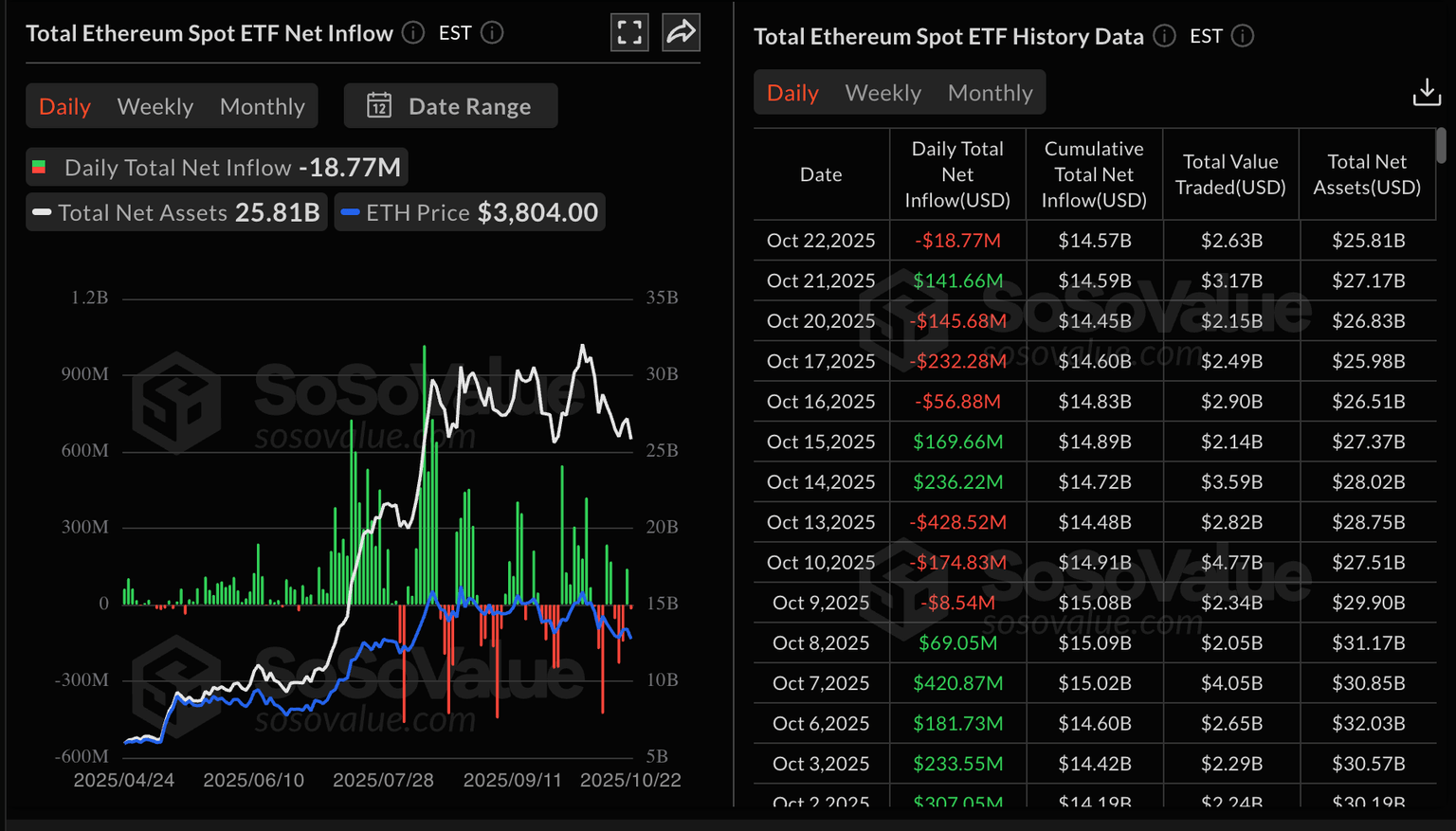Click the Daily Total Net Inflow column header
This screenshot has height=831, width=1456.
(957, 174)
